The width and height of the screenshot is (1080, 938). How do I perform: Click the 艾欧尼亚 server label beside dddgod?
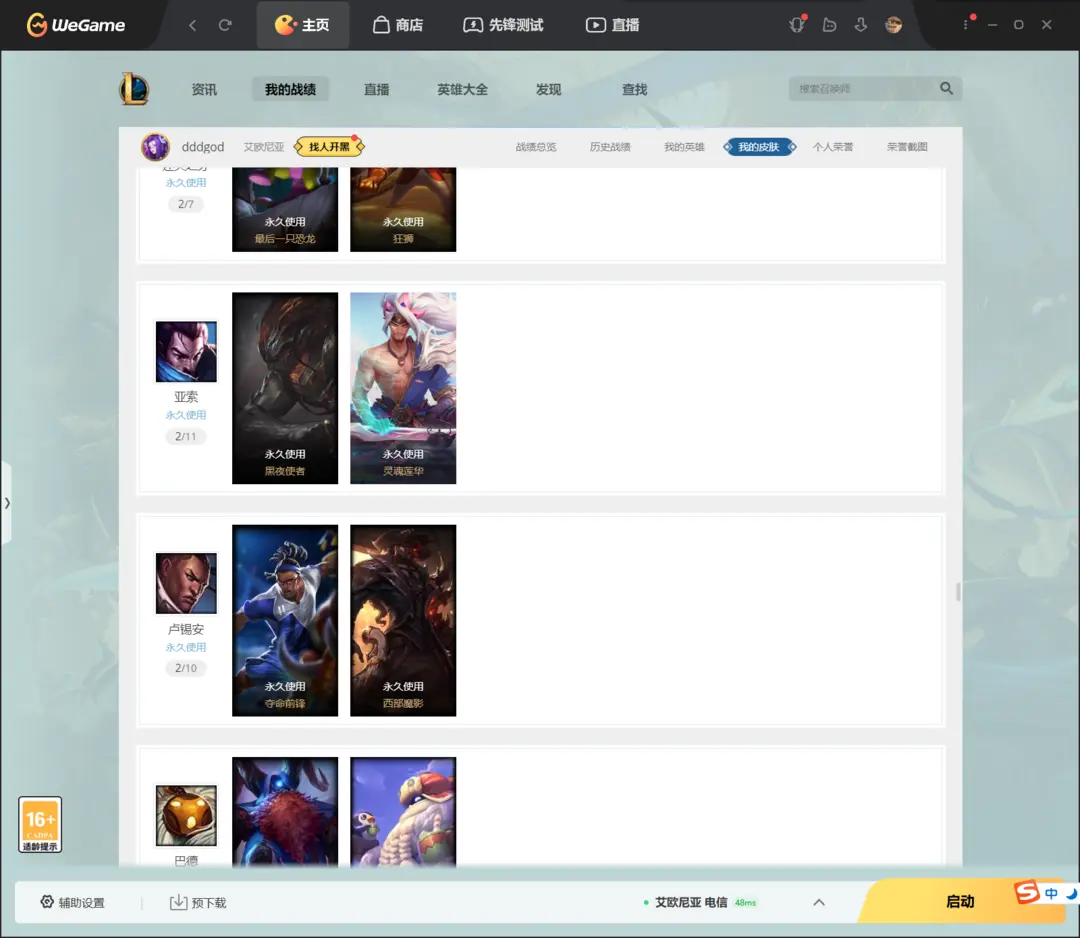point(264,147)
